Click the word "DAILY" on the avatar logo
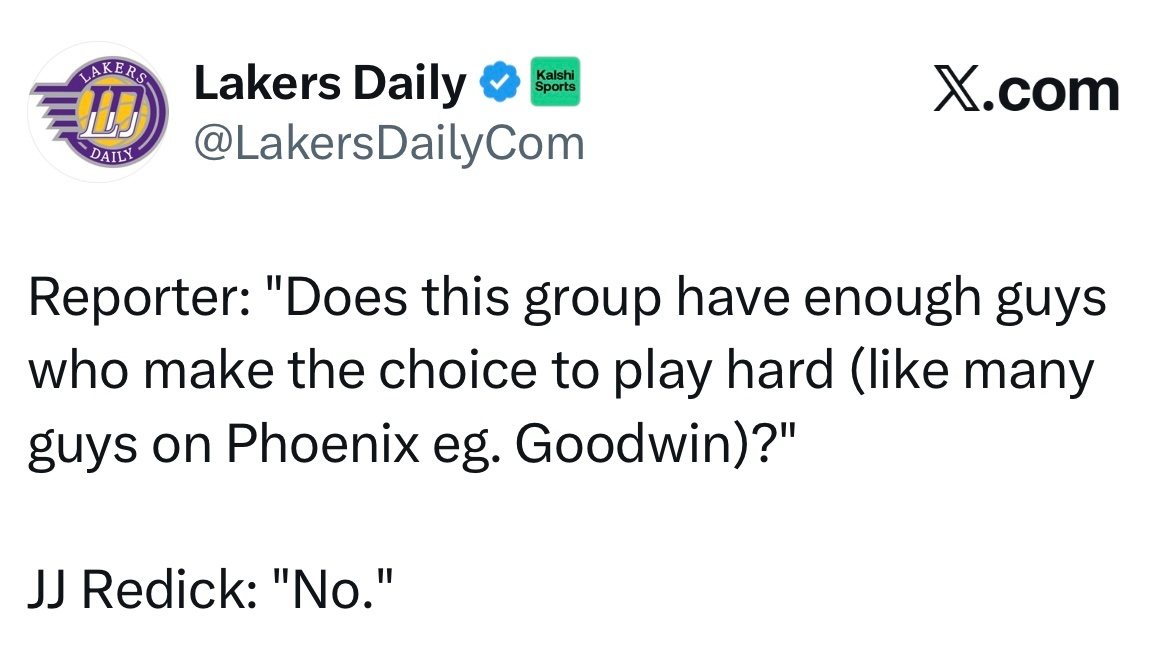Viewport: 1170px width, 670px height. click(112, 157)
